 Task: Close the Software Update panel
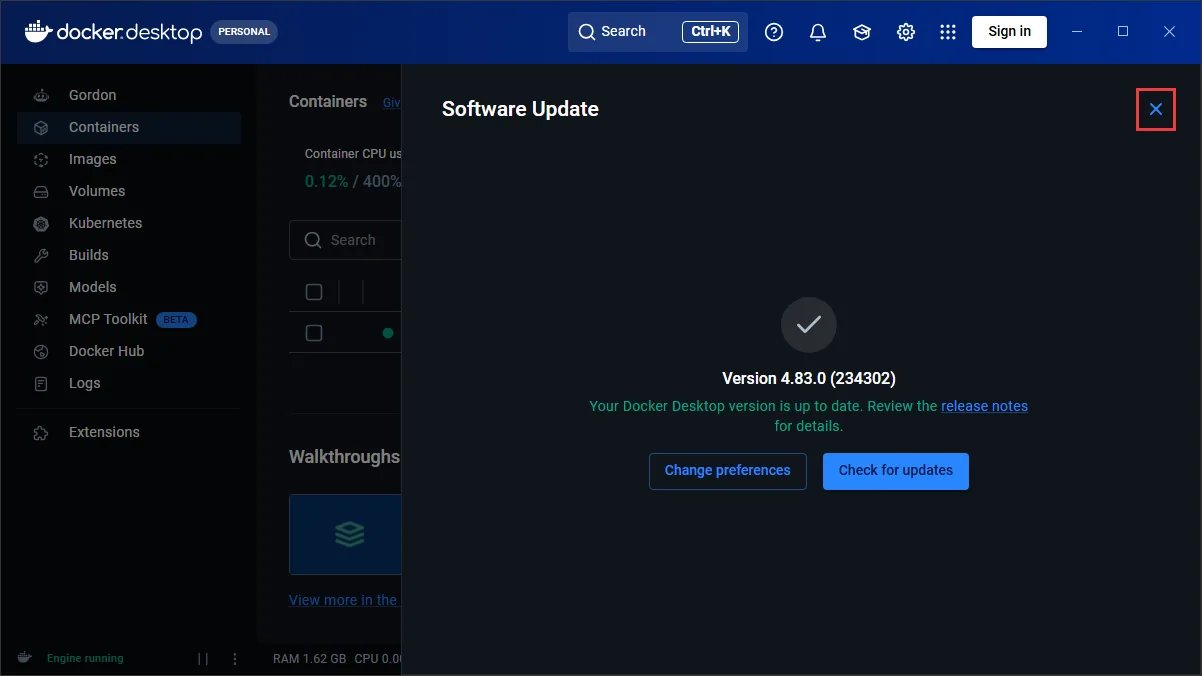pyautogui.click(x=1156, y=109)
